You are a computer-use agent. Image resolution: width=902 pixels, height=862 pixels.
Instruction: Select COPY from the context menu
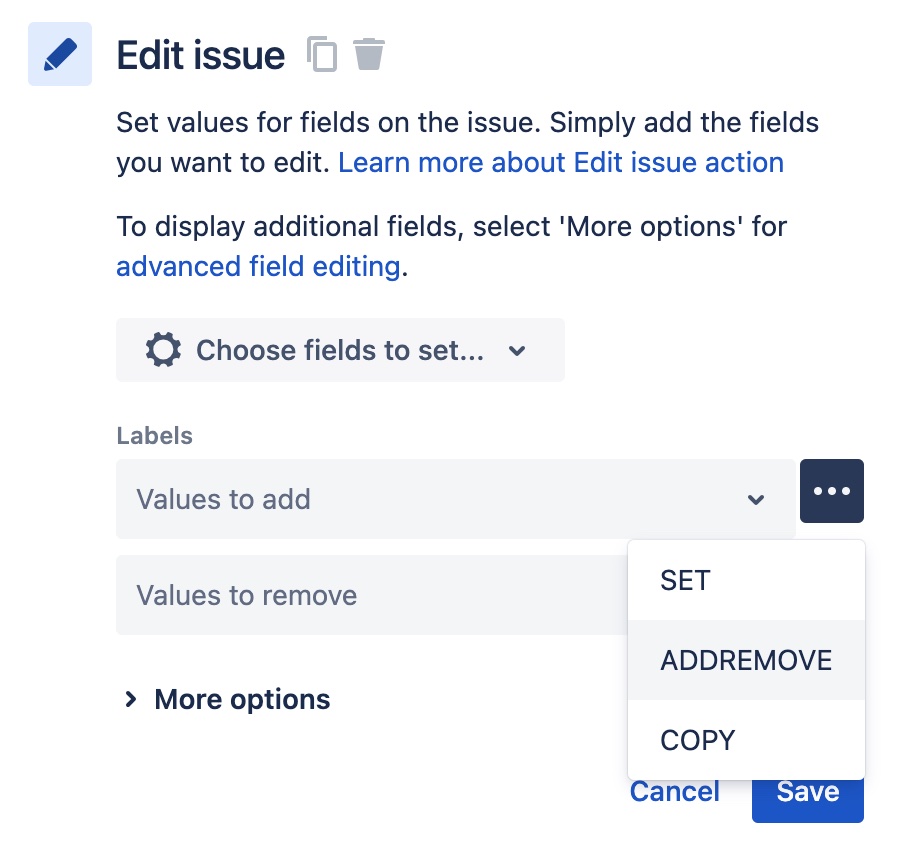click(696, 740)
